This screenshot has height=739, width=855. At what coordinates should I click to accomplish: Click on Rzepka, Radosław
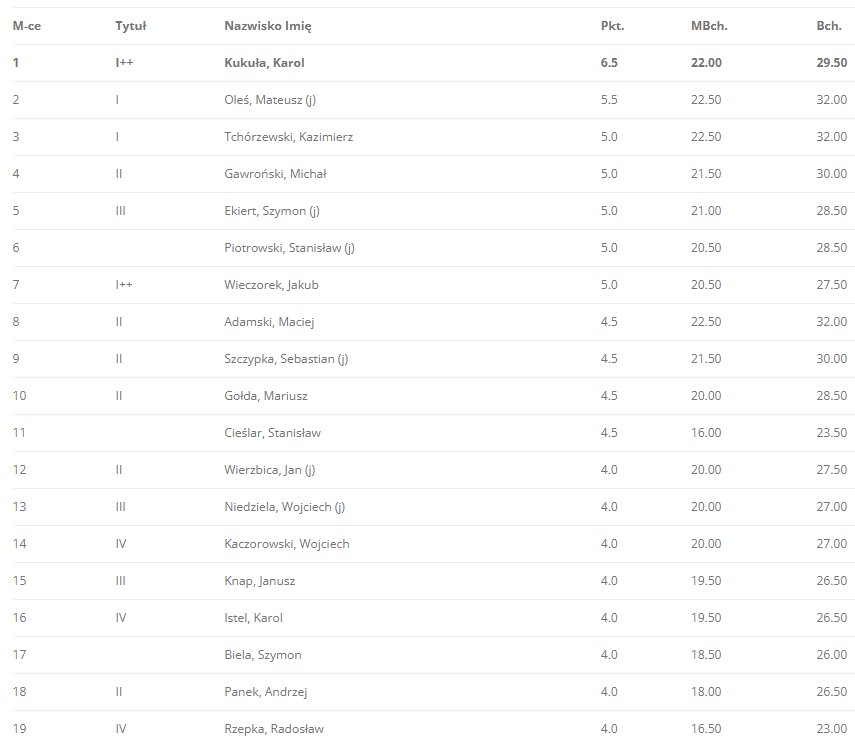(x=274, y=729)
